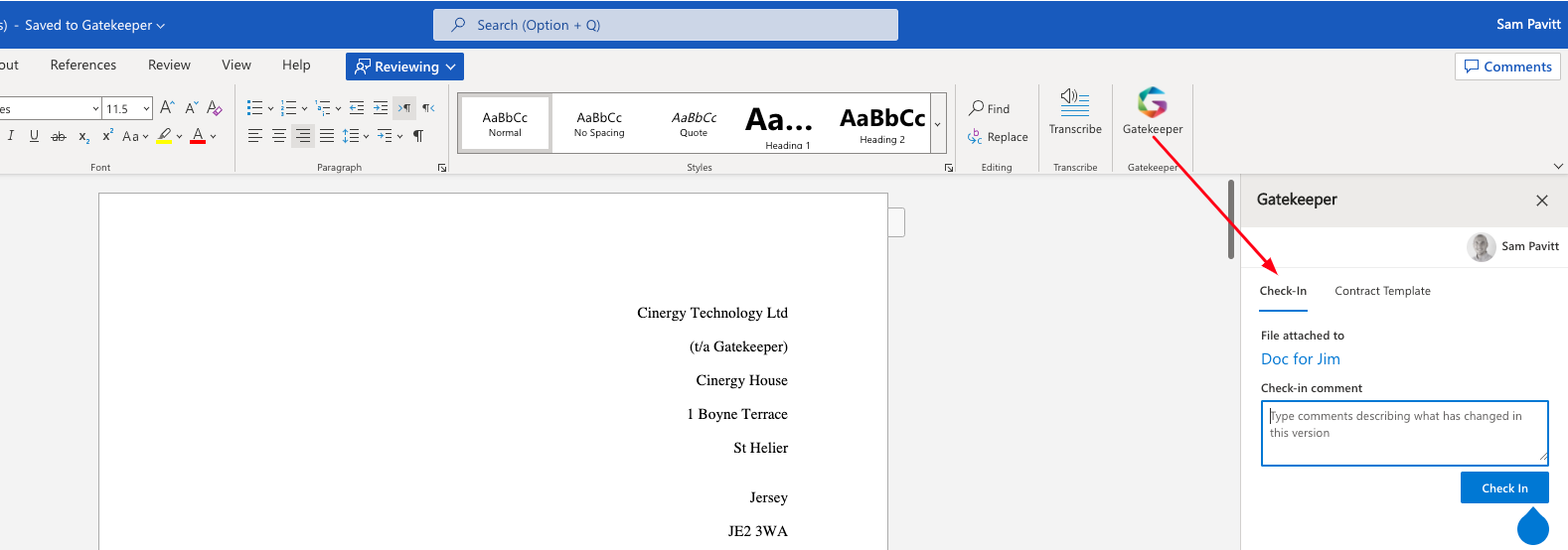Open the Help tab
This screenshot has height=550, width=1568.
pyautogui.click(x=296, y=65)
